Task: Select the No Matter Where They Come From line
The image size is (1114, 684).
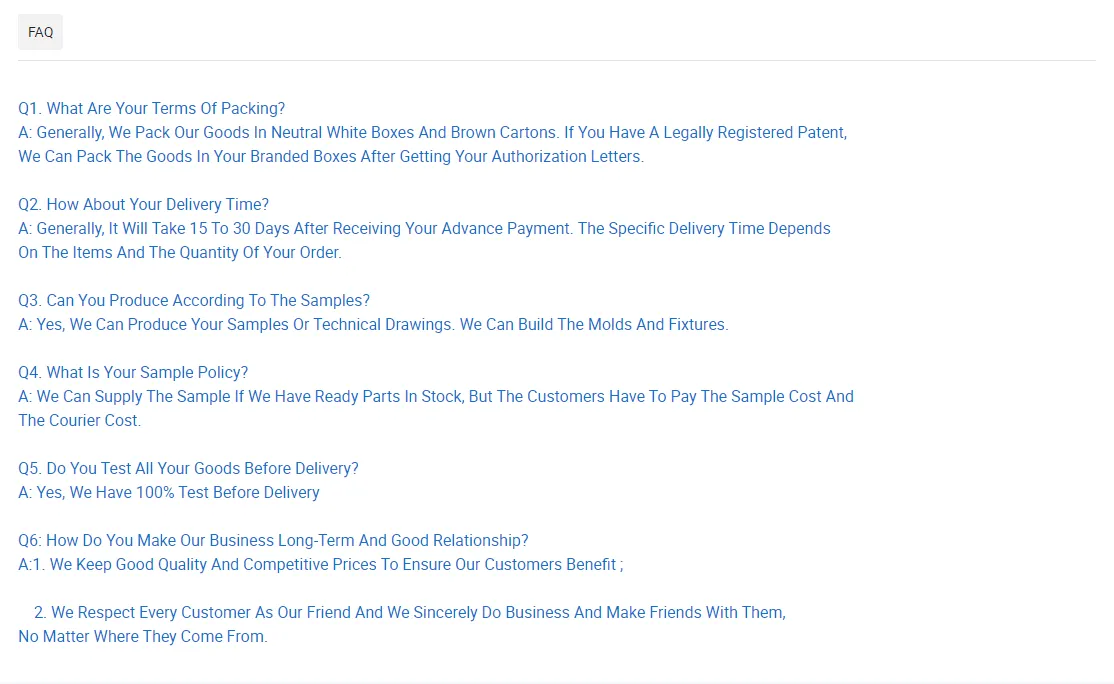Action: (x=142, y=636)
